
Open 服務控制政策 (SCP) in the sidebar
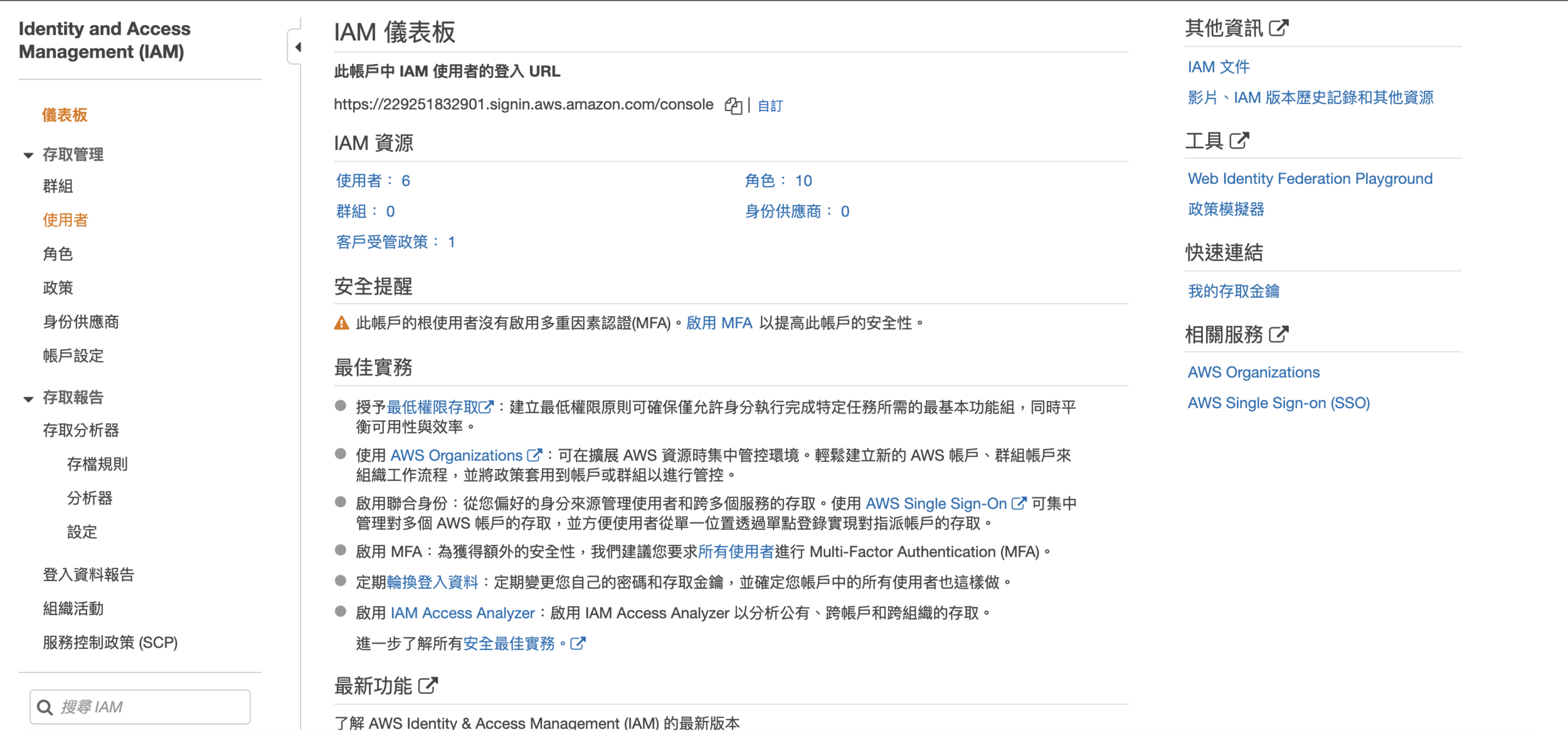pos(110,643)
